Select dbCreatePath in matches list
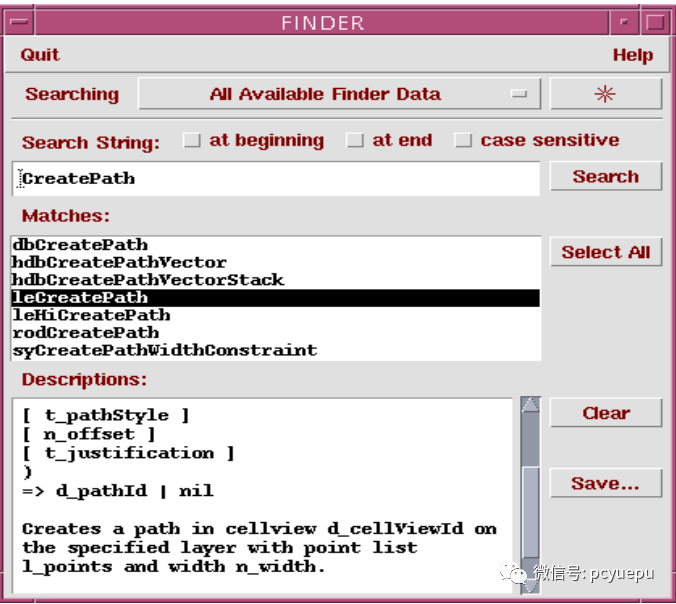Screen dimensions: 676x604 point(276,245)
